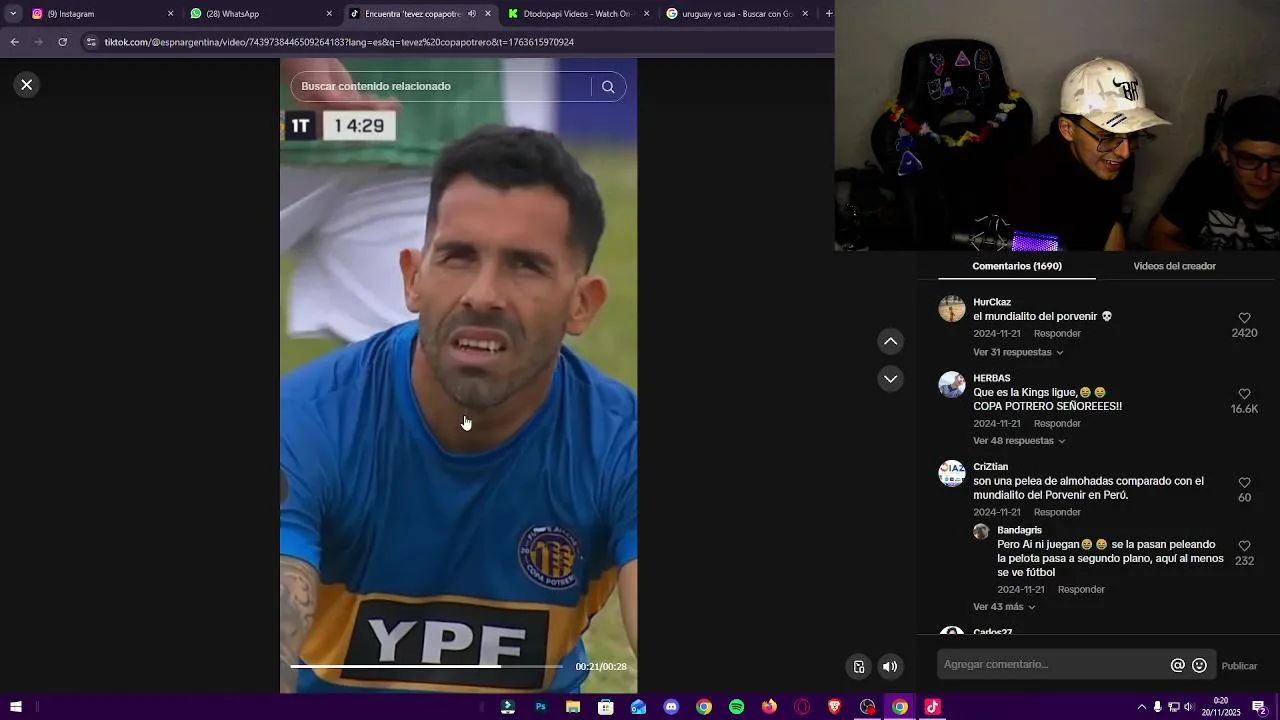Open OBS Studio from the taskbar

pos(867,707)
